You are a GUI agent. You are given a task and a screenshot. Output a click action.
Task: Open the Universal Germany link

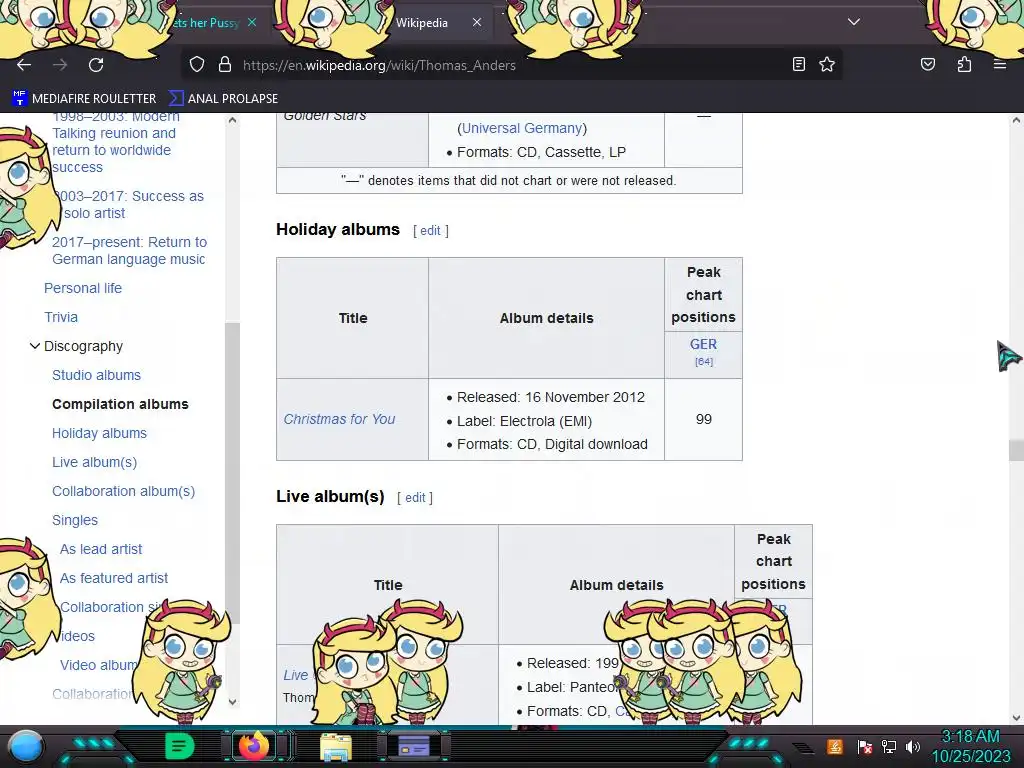coord(522,128)
